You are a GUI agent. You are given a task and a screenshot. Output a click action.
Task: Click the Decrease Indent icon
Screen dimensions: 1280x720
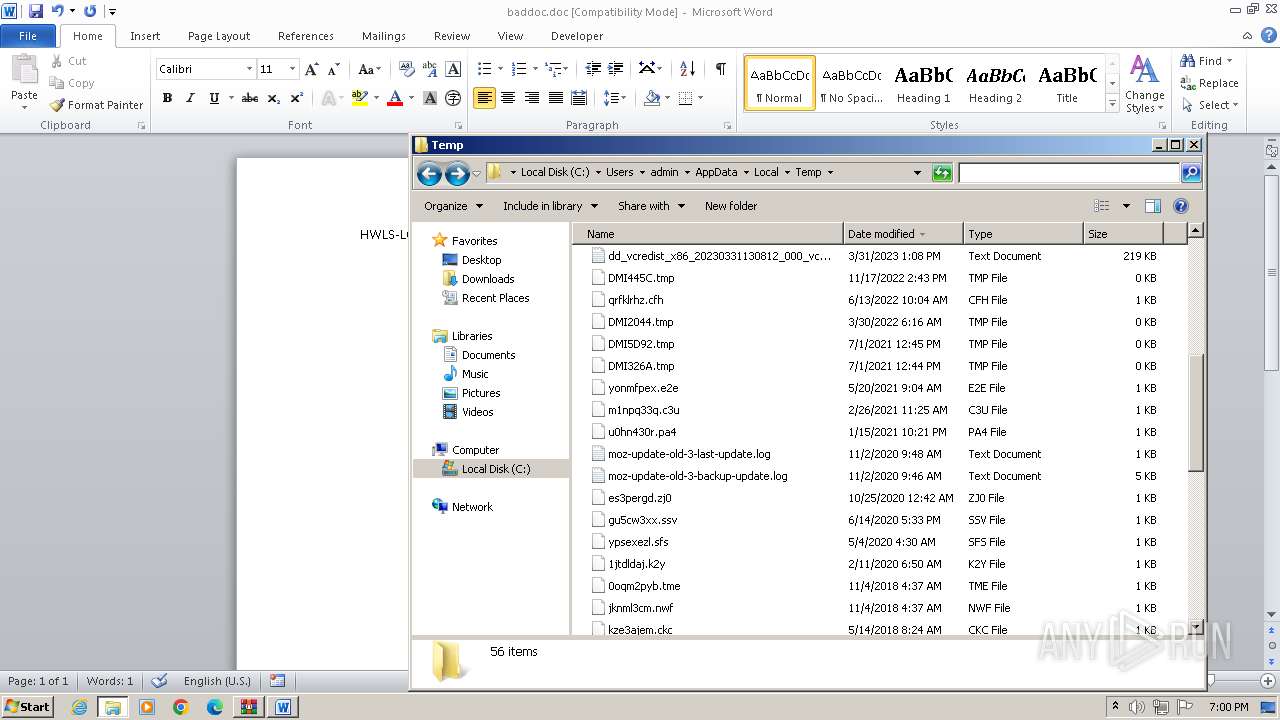click(x=593, y=69)
